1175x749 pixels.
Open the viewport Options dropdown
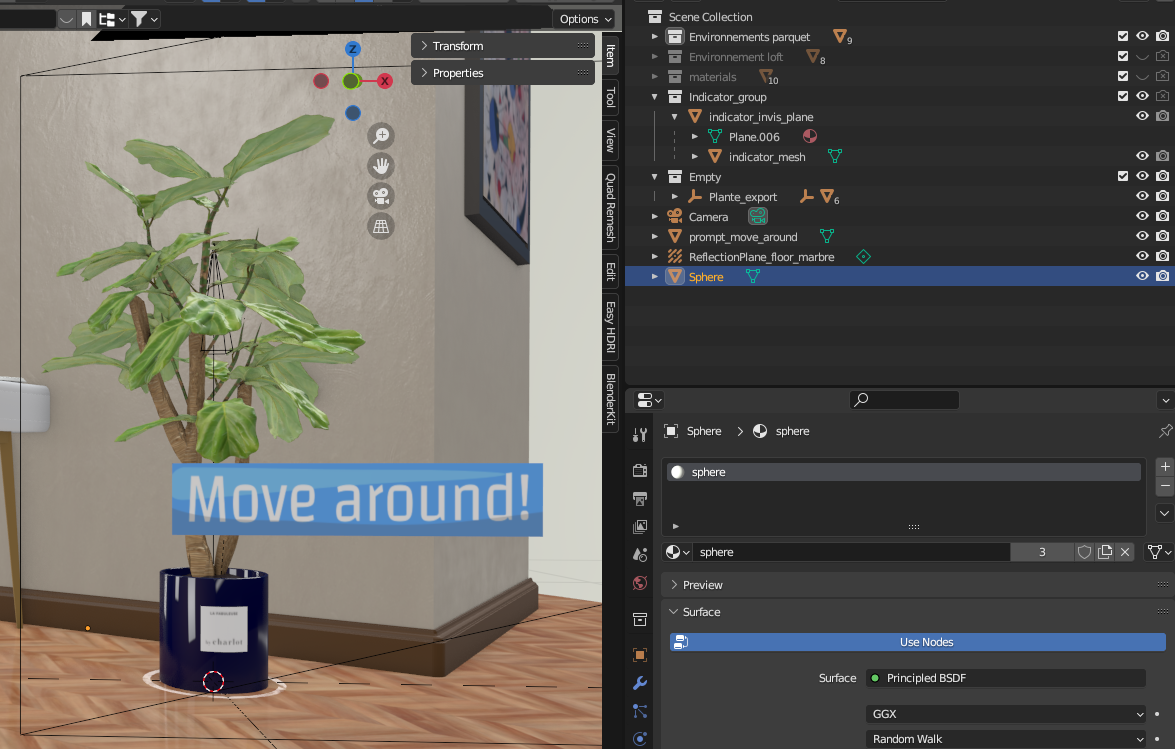[x=586, y=19]
